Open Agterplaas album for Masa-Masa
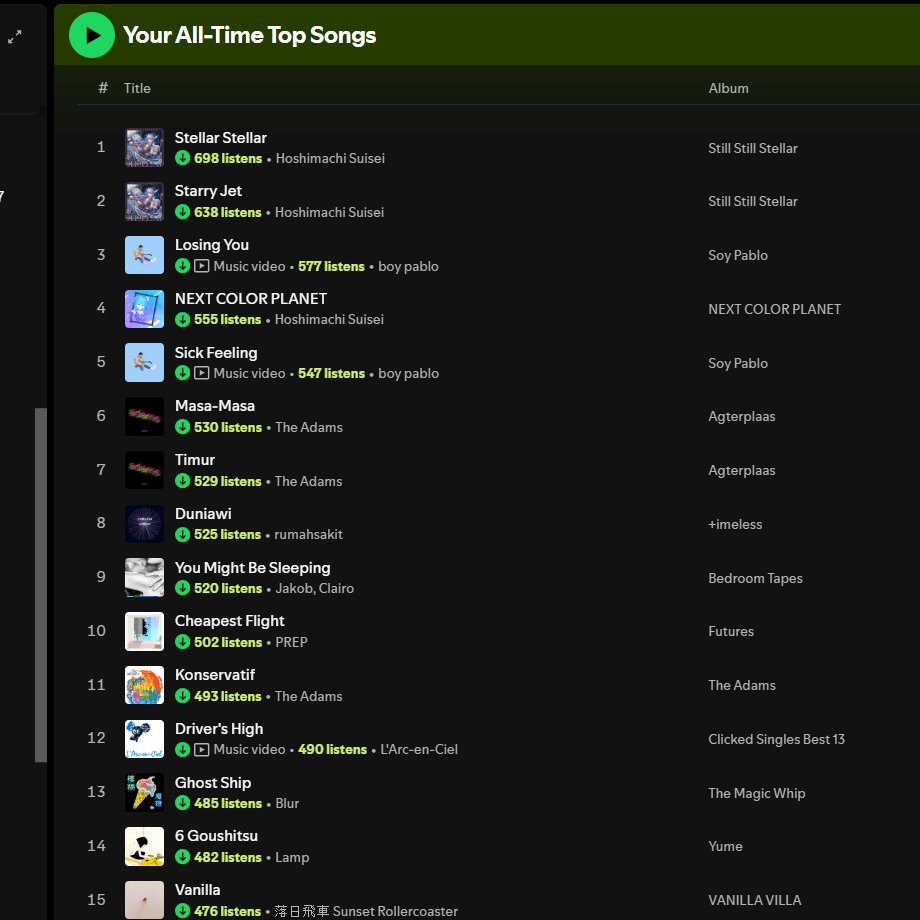 point(742,417)
